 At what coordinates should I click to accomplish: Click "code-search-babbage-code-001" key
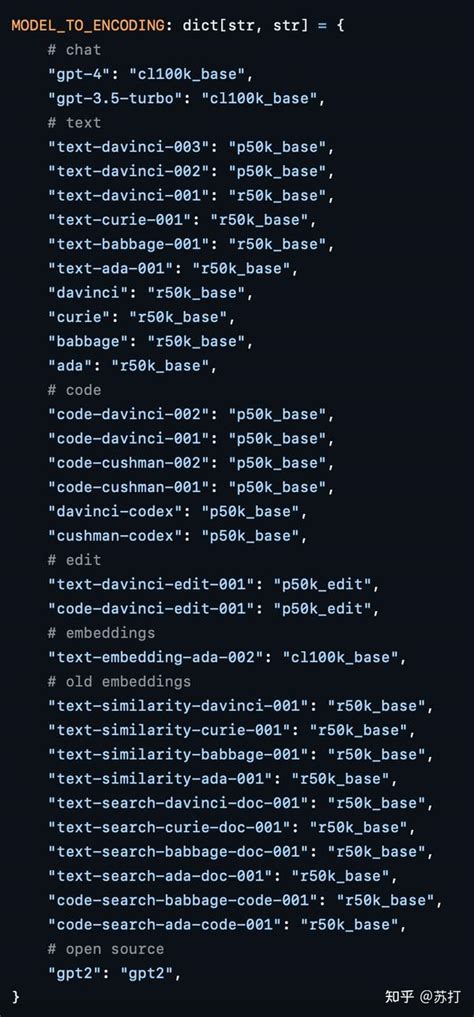187,900
